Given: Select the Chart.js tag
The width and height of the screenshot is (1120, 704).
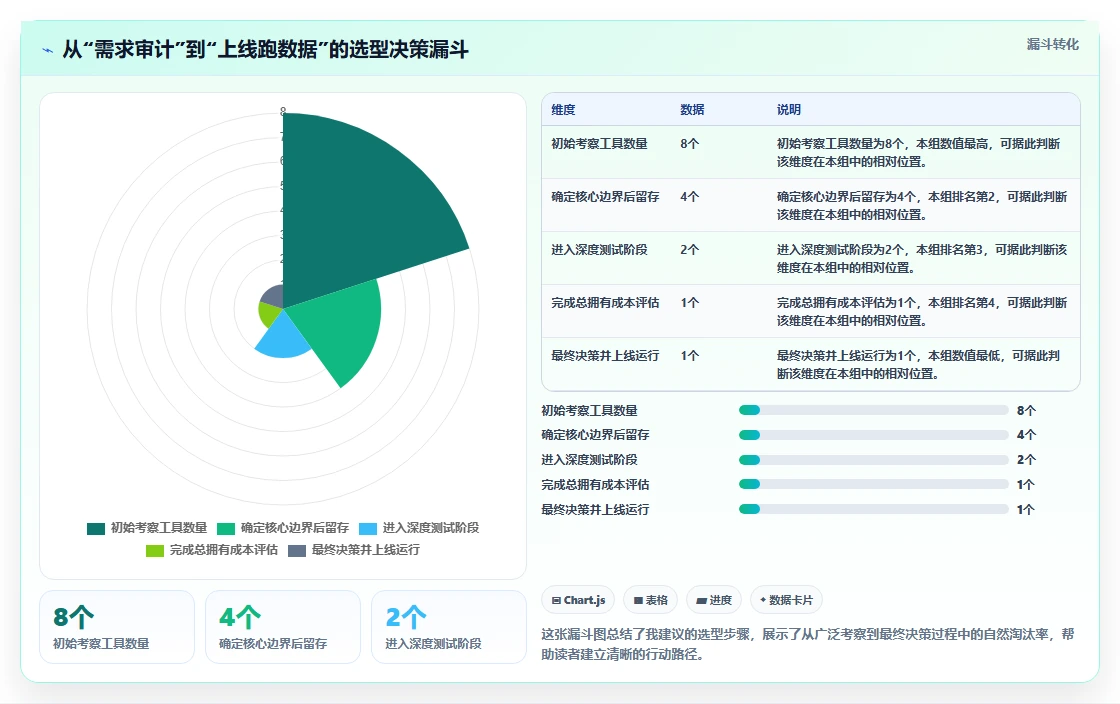Looking at the screenshot, I should (579, 600).
